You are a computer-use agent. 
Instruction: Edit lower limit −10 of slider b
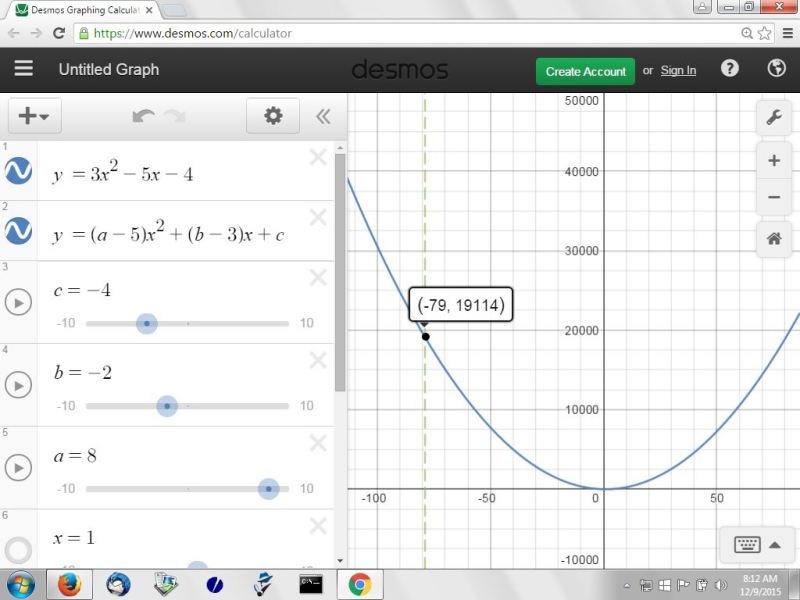[66, 406]
